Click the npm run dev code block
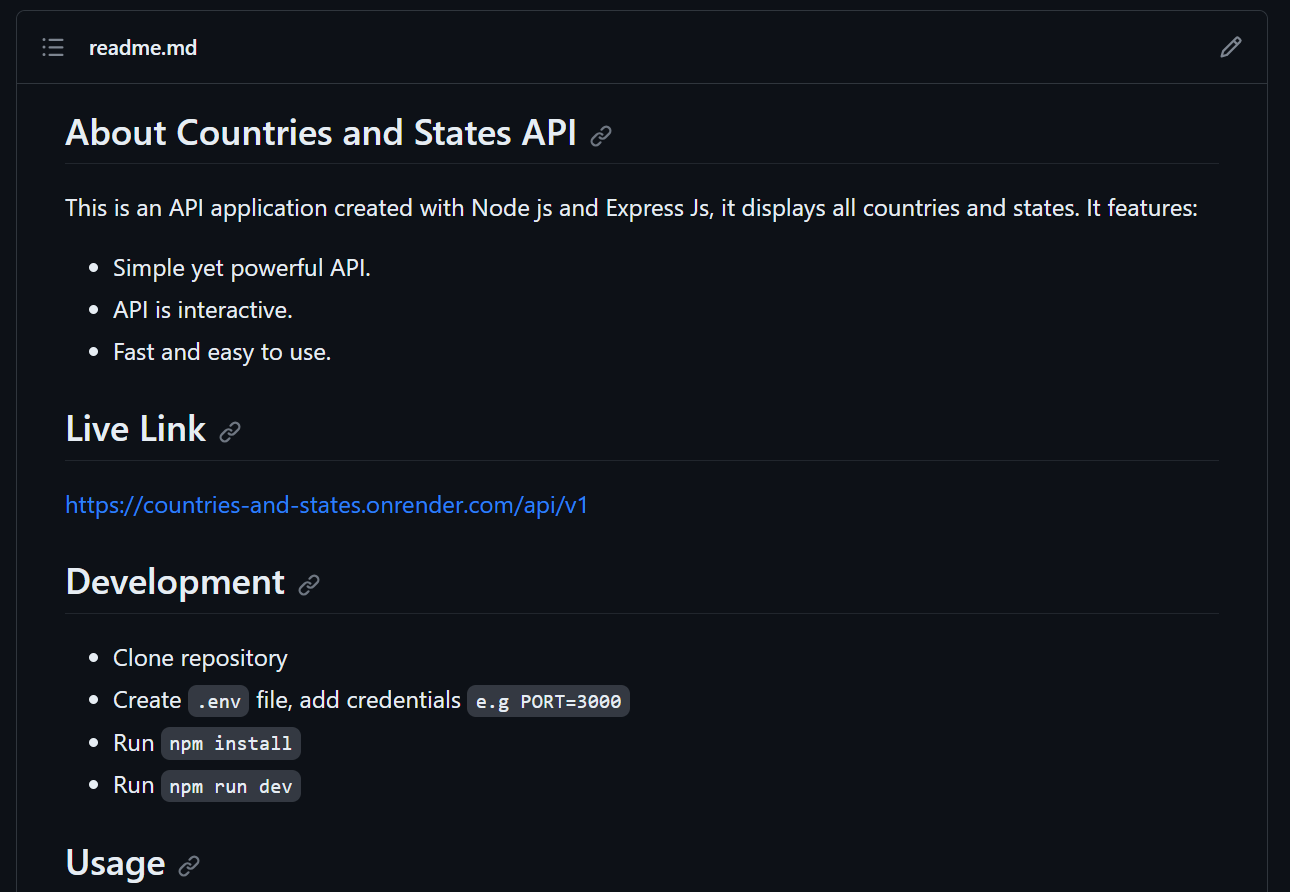Screen dimensions: 1290x892 tap(231, 785)
